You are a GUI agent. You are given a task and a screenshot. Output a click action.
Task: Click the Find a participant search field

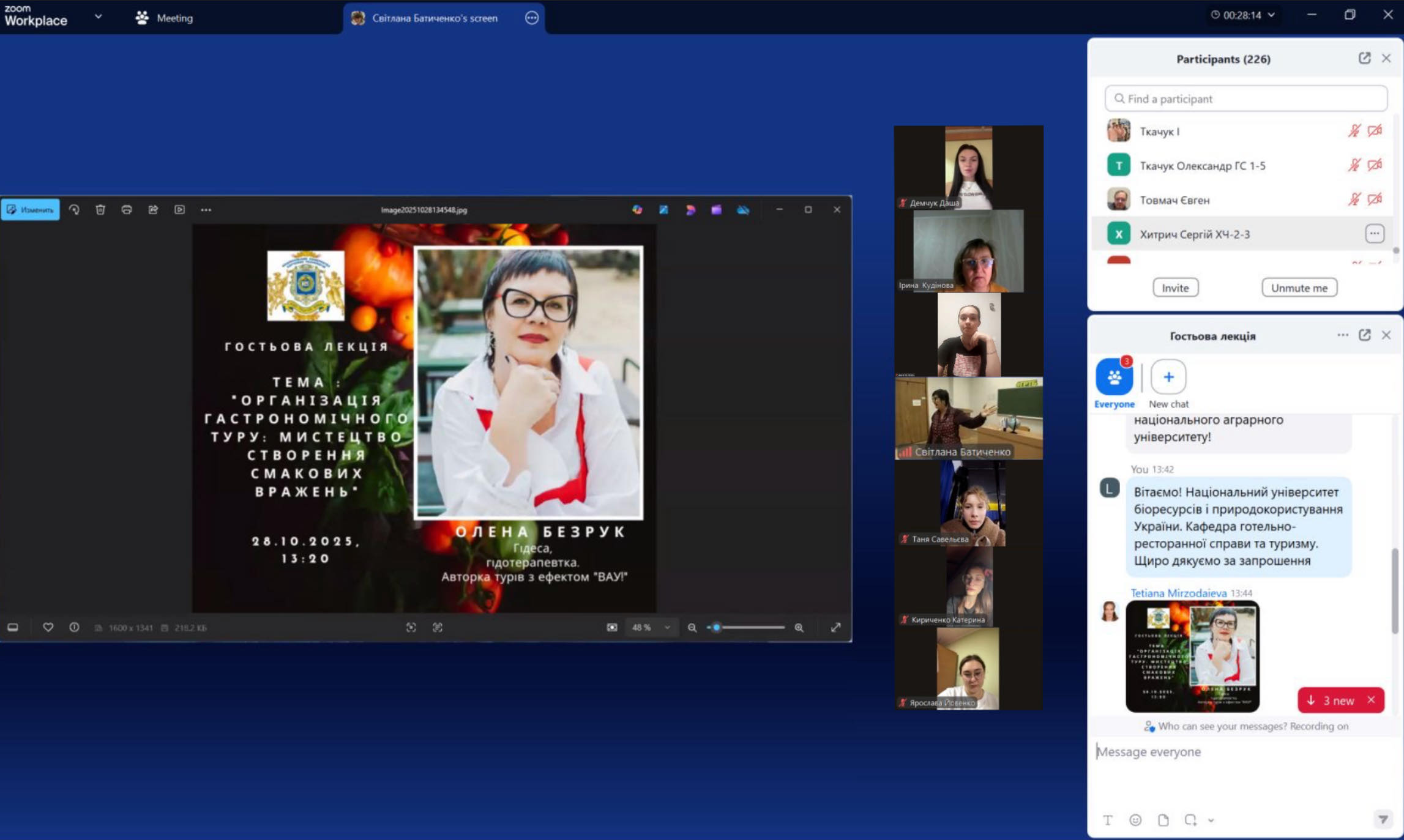tap(1245, 98)
